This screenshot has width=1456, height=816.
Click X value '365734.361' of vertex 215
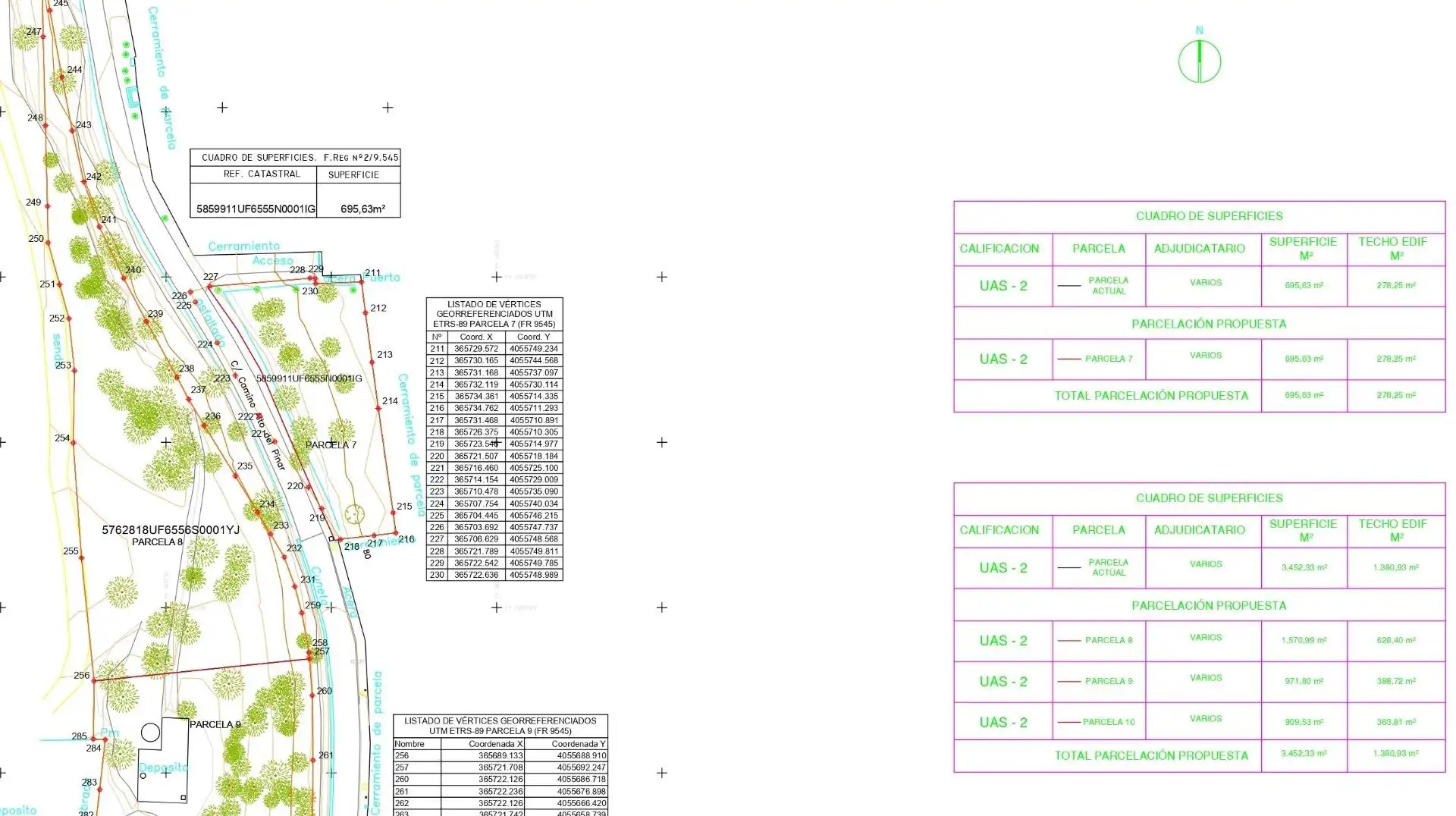point(476,396)
